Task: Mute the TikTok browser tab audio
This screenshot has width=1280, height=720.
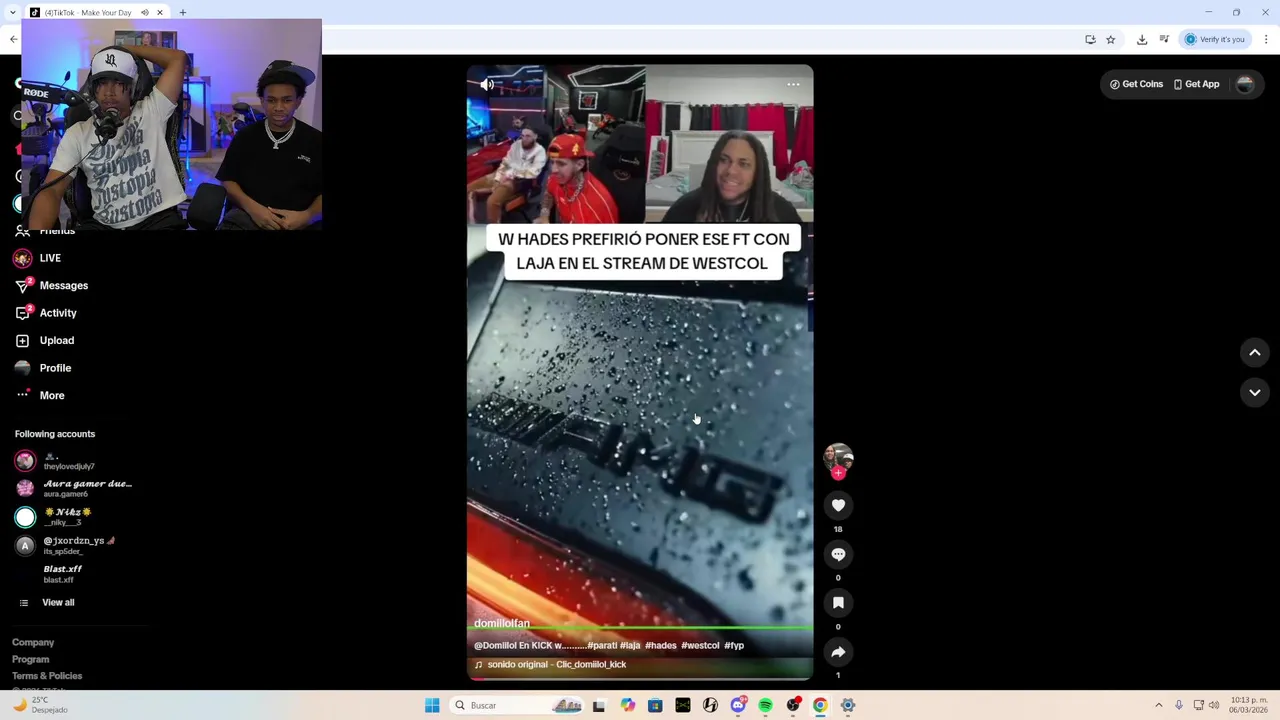Action: click(x=144, y=13)
